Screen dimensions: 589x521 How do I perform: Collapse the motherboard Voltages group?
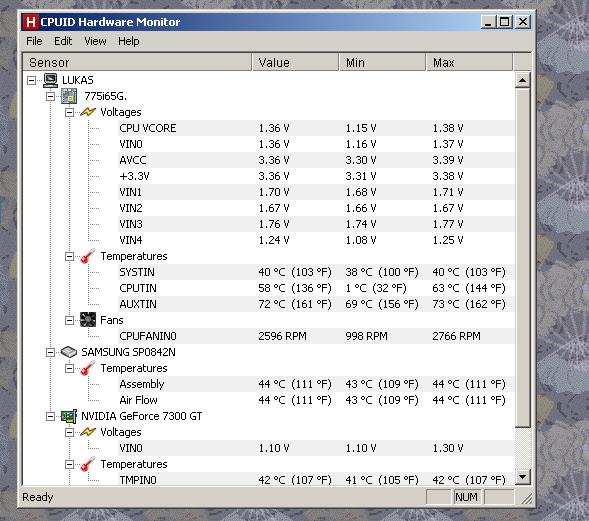[69, 112]
